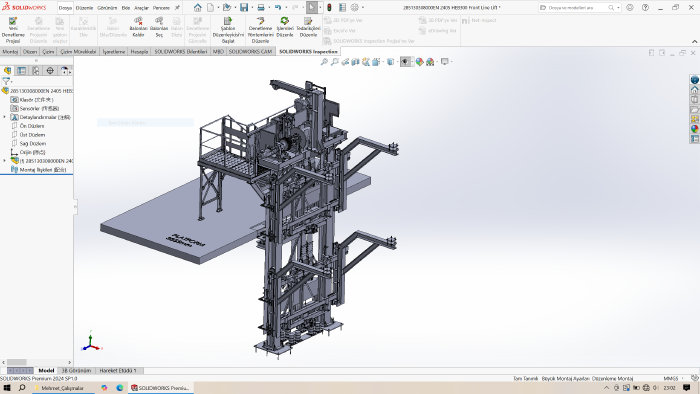Click the Rebuild traffic light icon
Image resolution: width=700 pixels, height=394 pixels.
pos(329,8)
